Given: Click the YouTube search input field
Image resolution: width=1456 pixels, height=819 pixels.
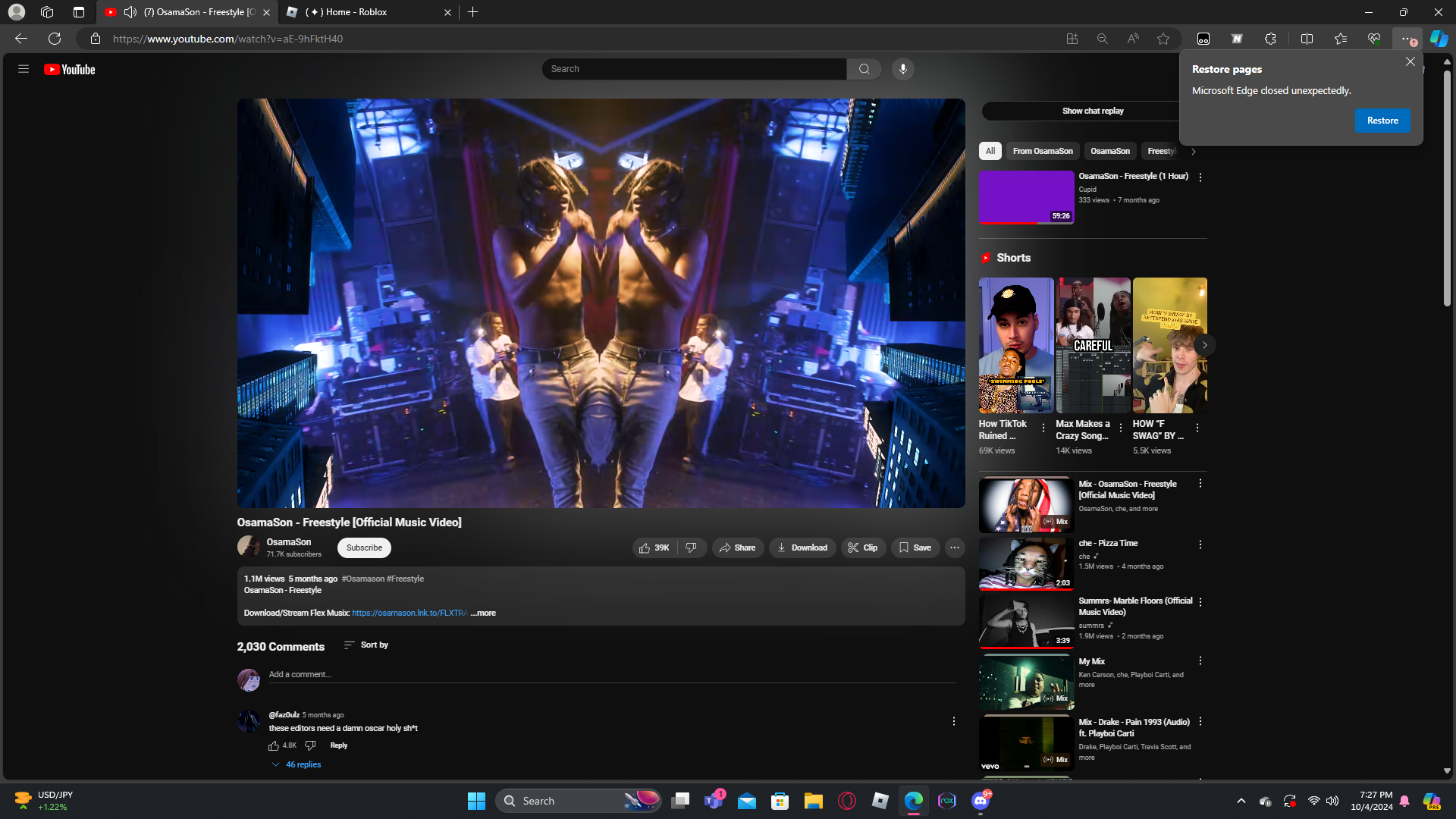Looking at the screenshot, I should coord(694,69).
